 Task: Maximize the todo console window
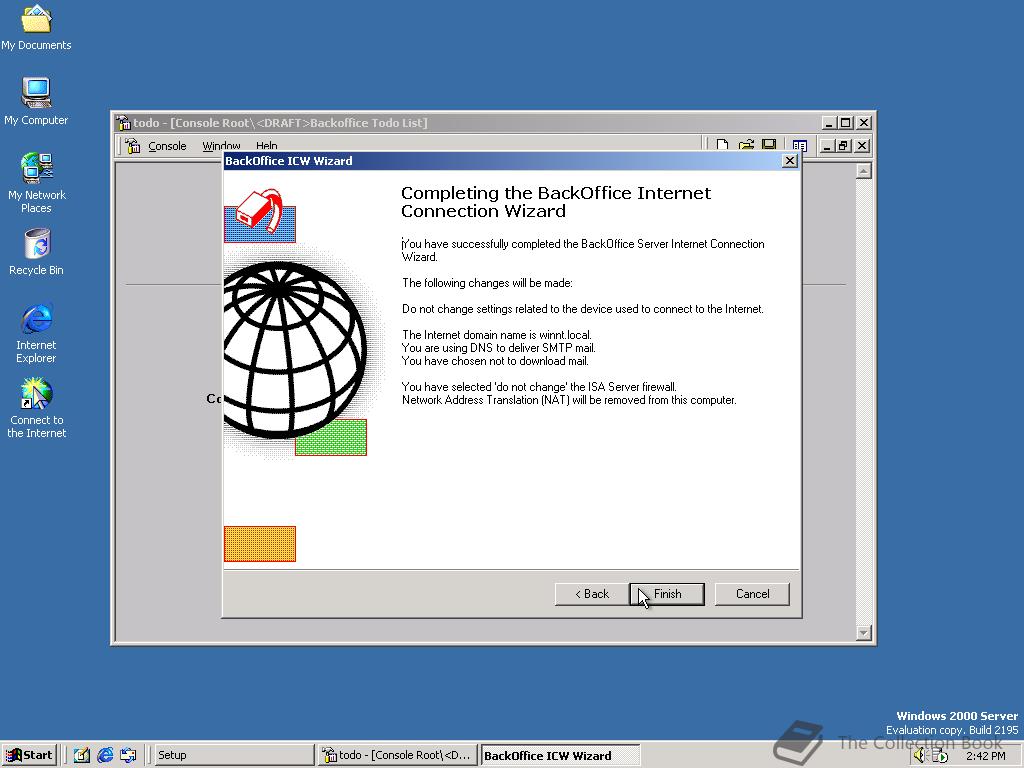click(846, 123)
